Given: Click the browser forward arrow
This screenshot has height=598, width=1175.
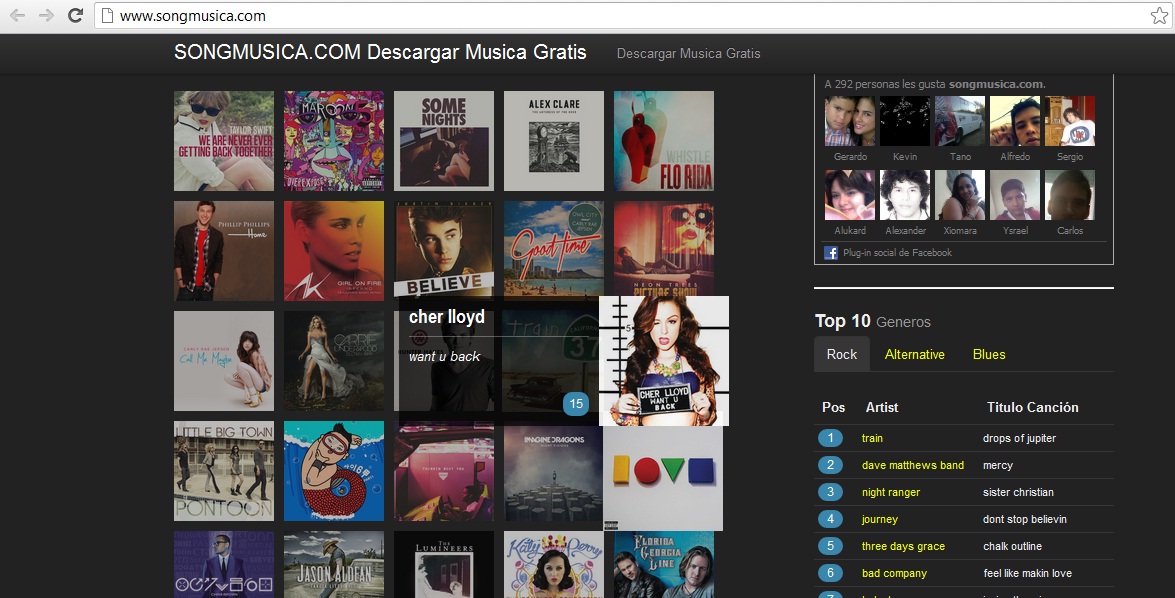Looking at the screenshot, I should (46, 16).
